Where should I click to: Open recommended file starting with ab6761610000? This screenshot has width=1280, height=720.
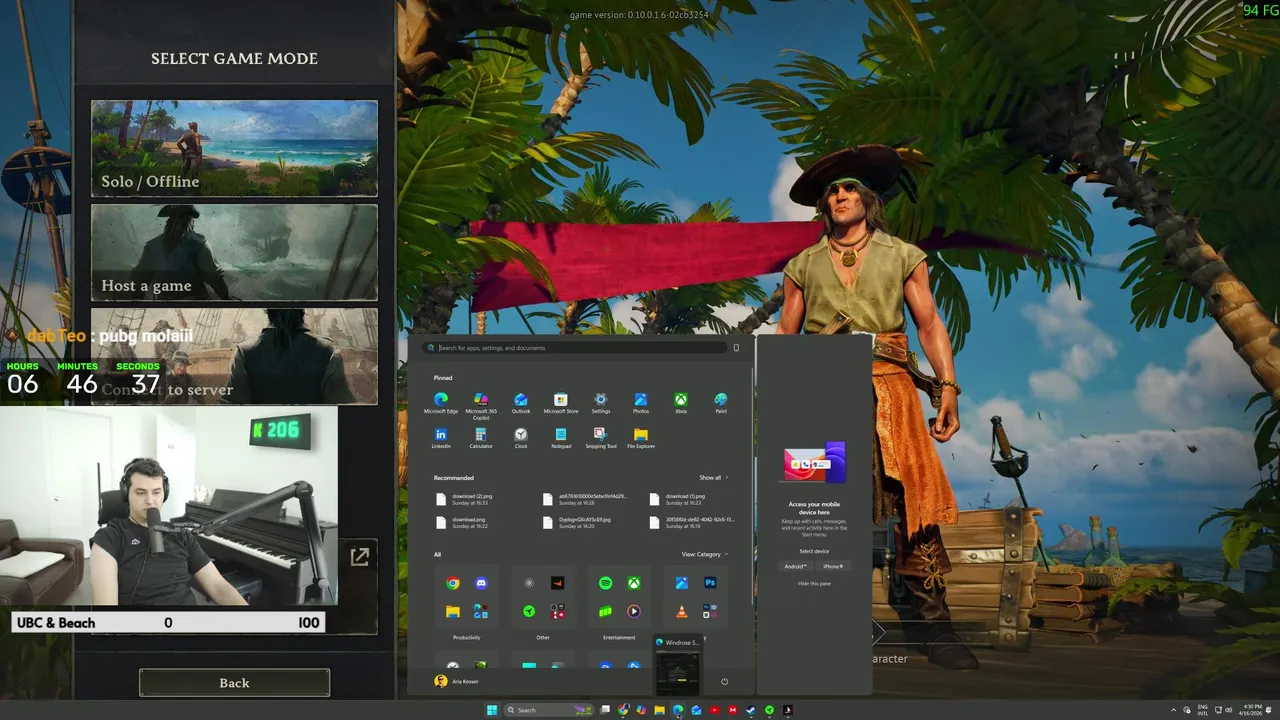pos(584,499)
